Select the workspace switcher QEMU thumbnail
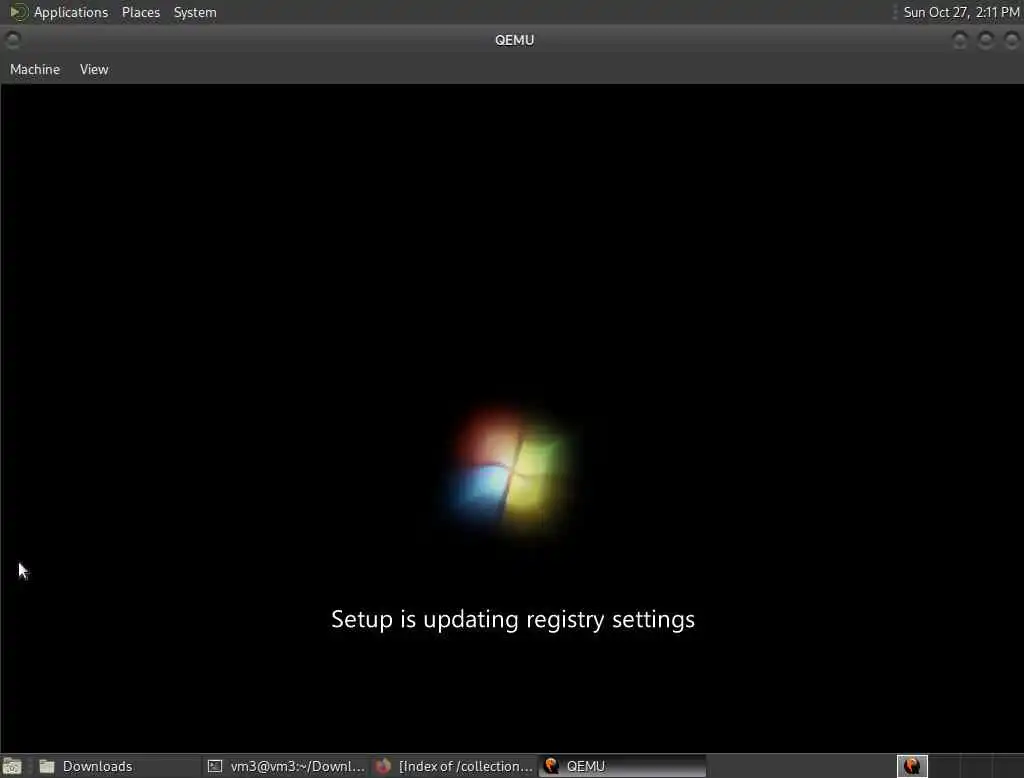Screen dimensions: 1024x778 pyautogui.click(x=912, y=766)
